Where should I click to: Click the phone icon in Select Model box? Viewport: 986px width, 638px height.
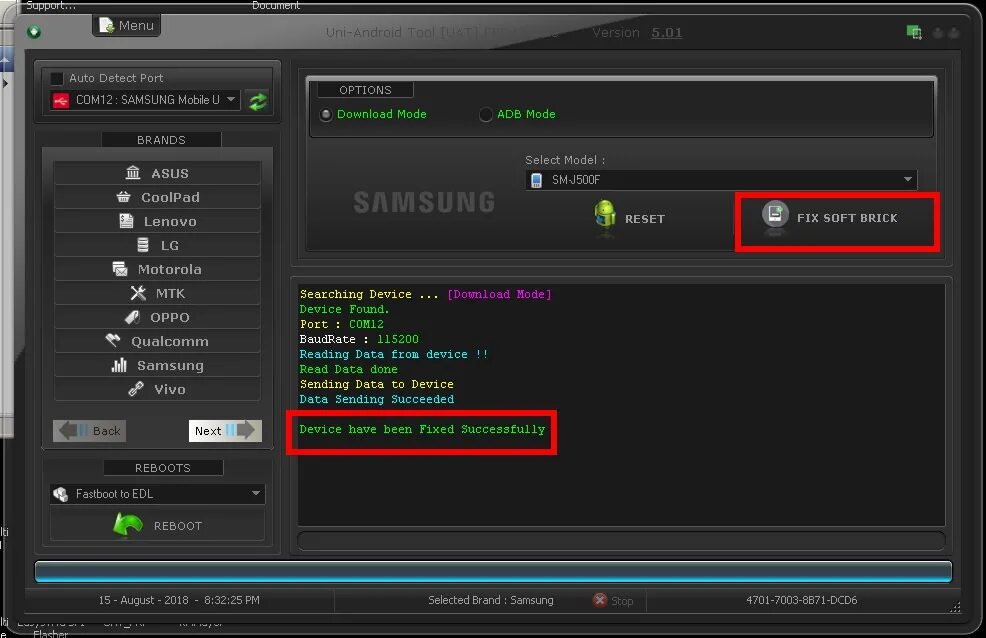[x=536, y=180]
